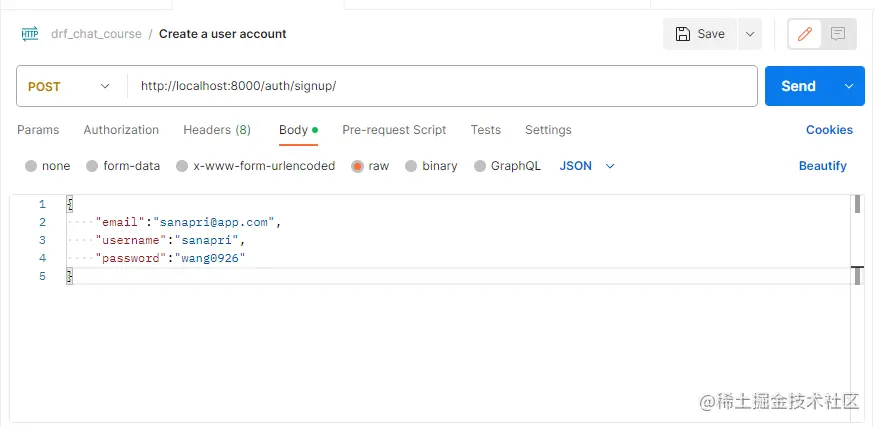Open the comments panel icon
This screenshot has height=427, width=875.
tap(838, 34)
